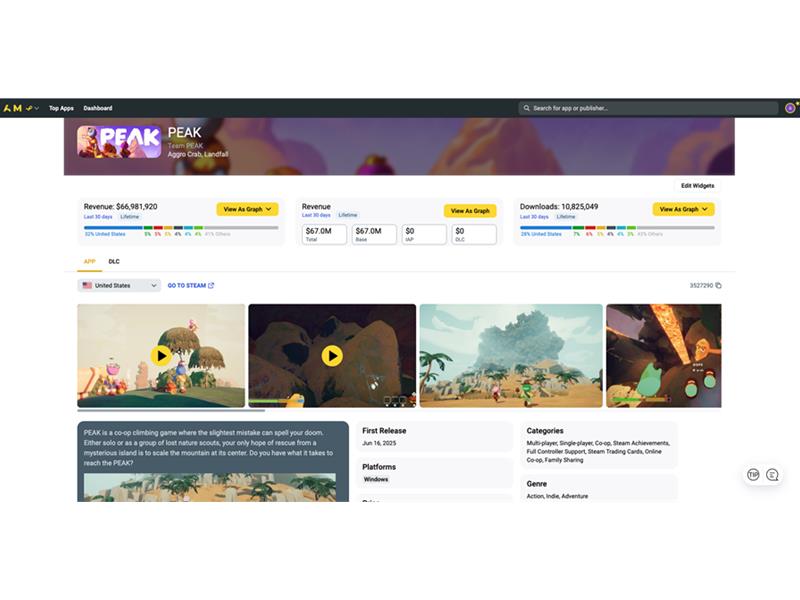Copy the app ID 3527290
The image size is (800, 600).
(718, 286)
